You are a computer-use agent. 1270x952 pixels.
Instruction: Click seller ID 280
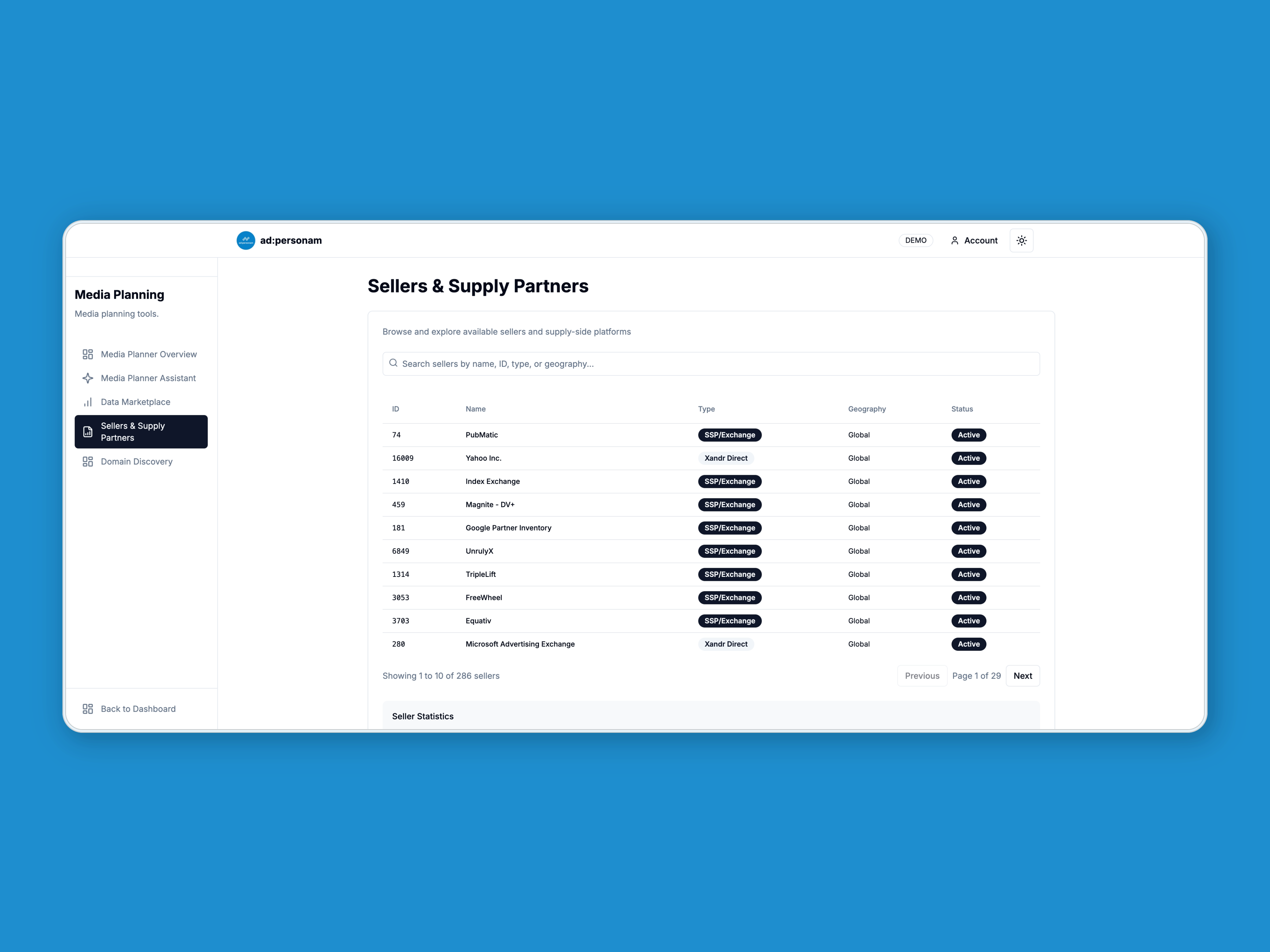pyautogui.click(x=399, y=644)
